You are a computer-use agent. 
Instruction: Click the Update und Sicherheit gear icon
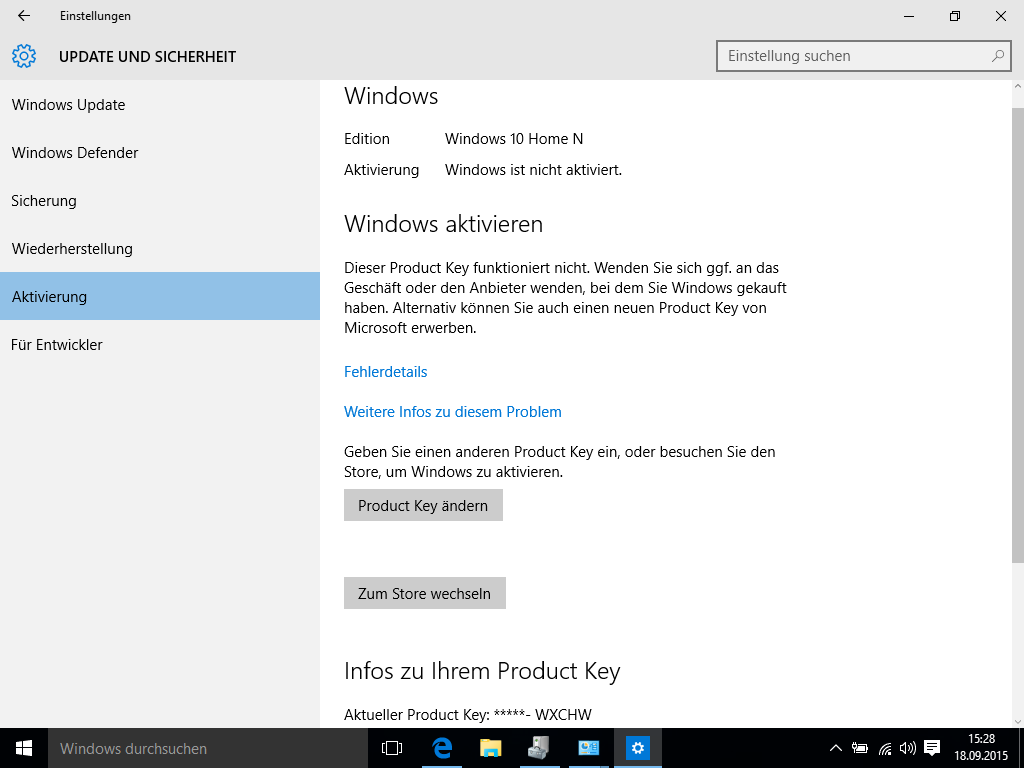tap(24, 56)
